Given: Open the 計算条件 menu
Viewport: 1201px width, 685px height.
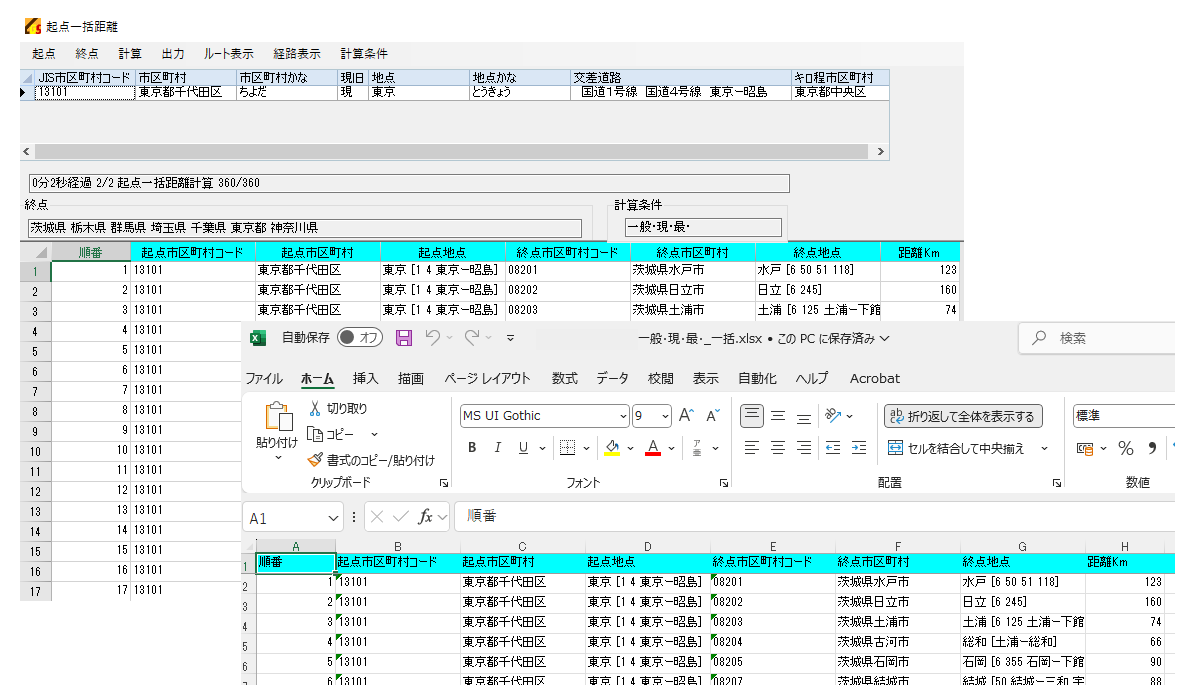Looking at the screenshot, I should tap(364, 54).
